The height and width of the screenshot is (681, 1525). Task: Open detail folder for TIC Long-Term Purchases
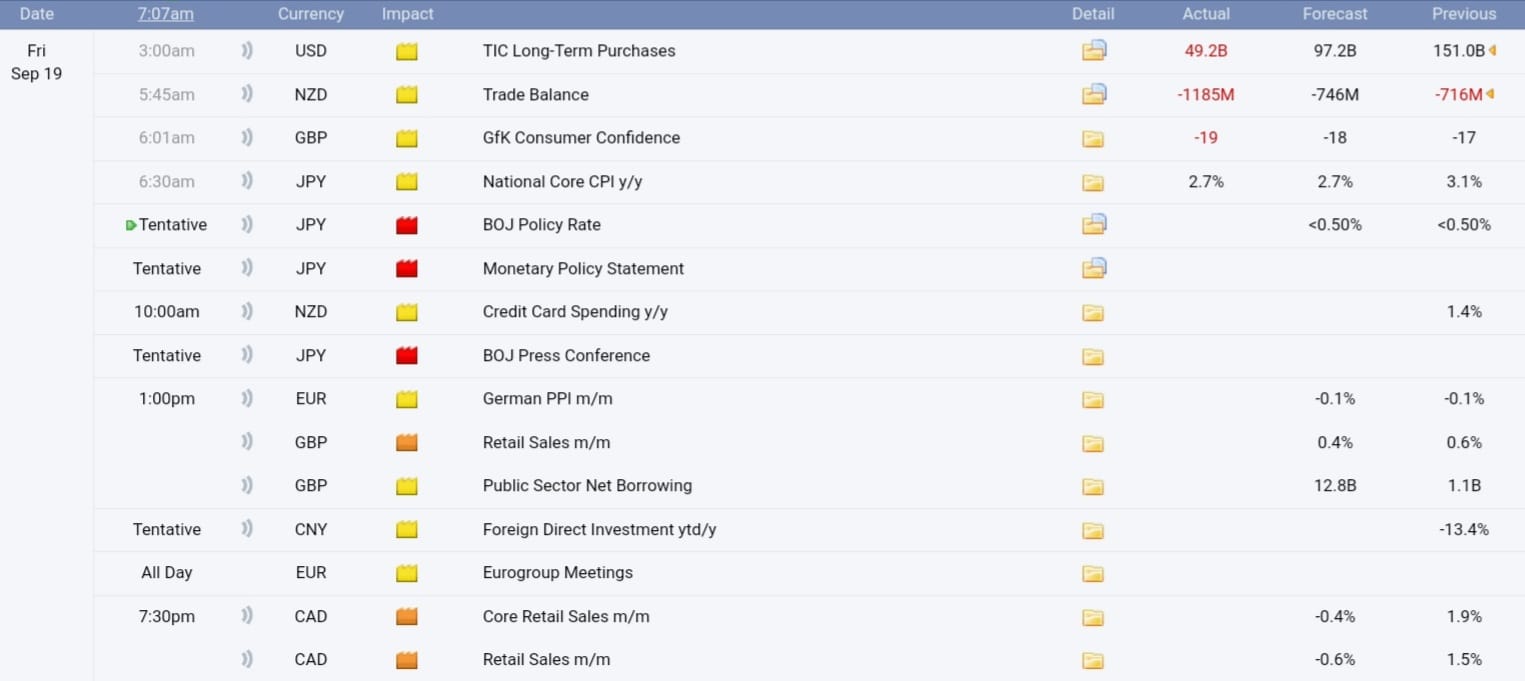pos(1093,51)
